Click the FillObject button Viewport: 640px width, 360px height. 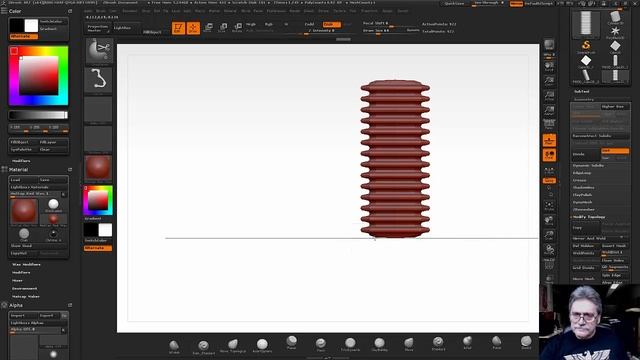click(24, 142)
